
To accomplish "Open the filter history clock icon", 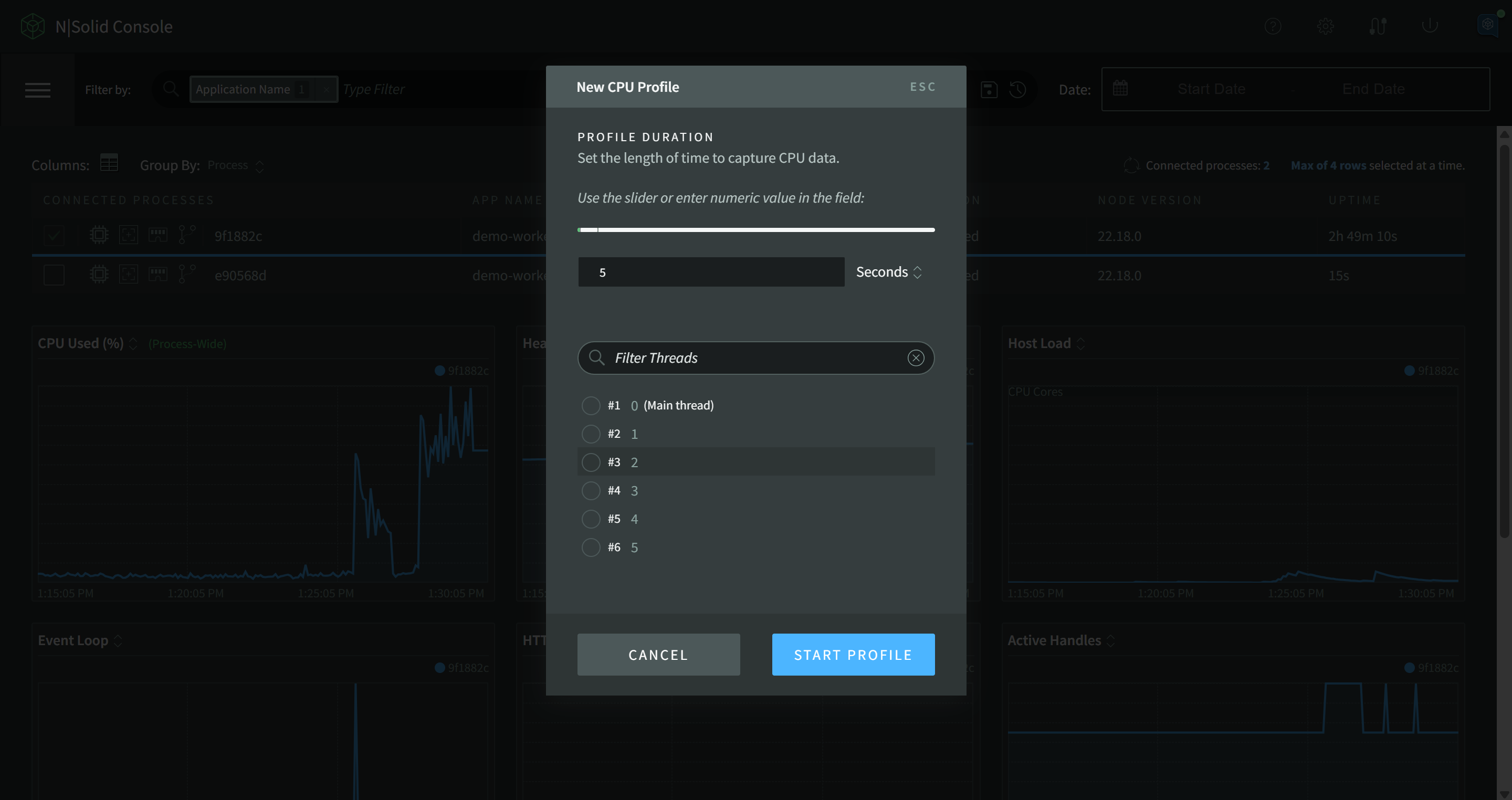I will 1018,89.
